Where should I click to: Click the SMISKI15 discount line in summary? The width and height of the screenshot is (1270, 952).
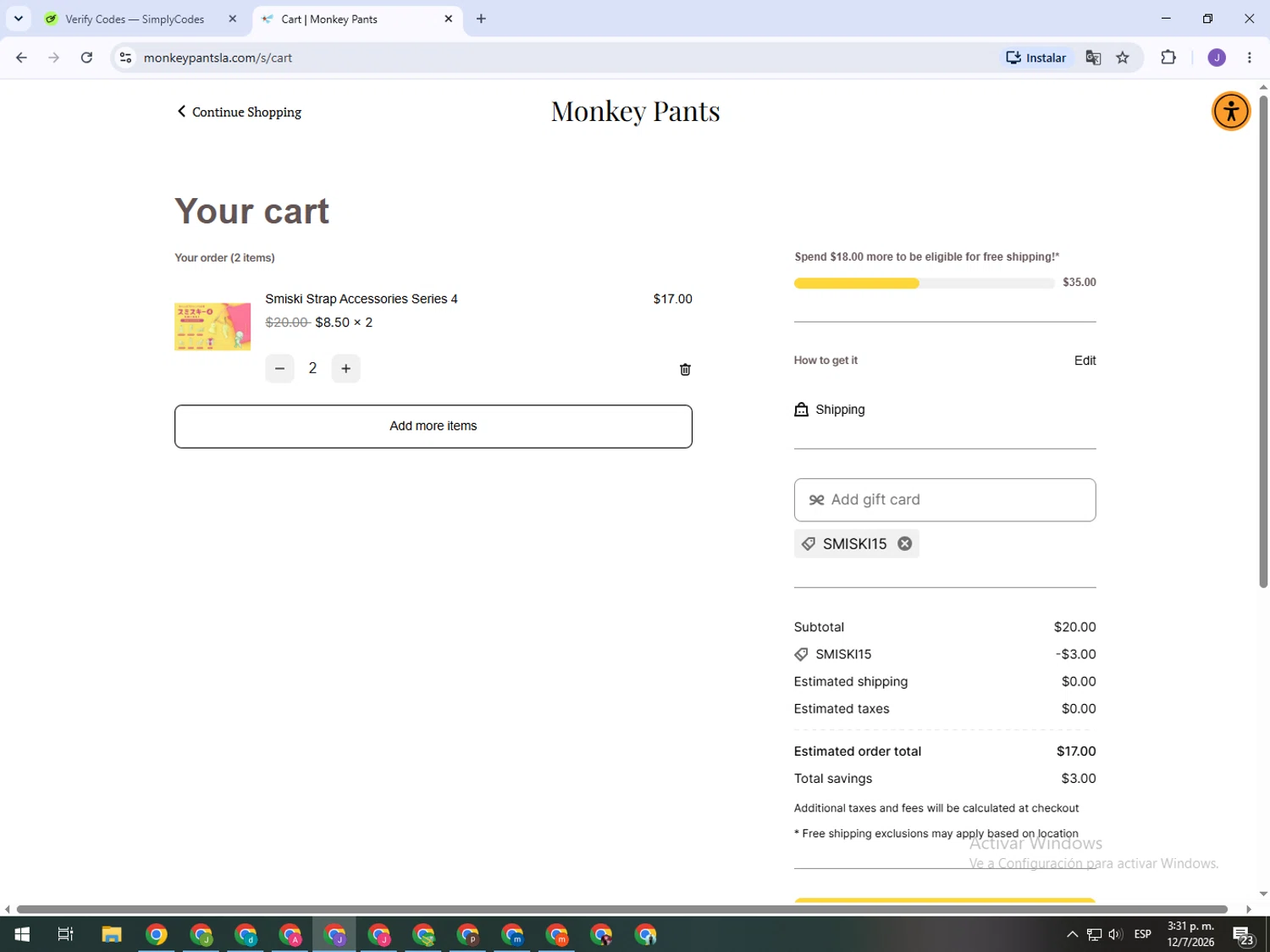coord(945,654)
